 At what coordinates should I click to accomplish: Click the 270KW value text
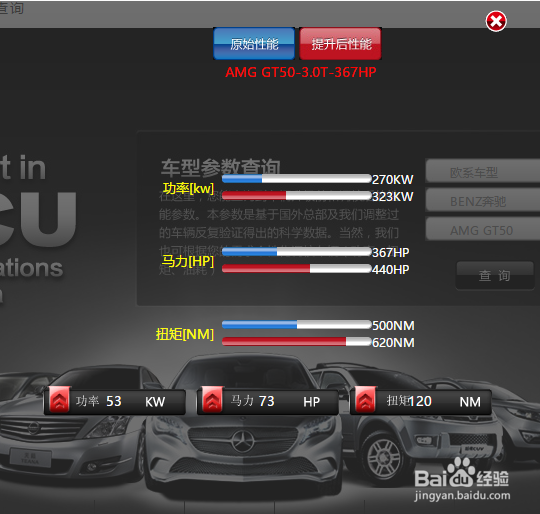[x=393, y=179]
